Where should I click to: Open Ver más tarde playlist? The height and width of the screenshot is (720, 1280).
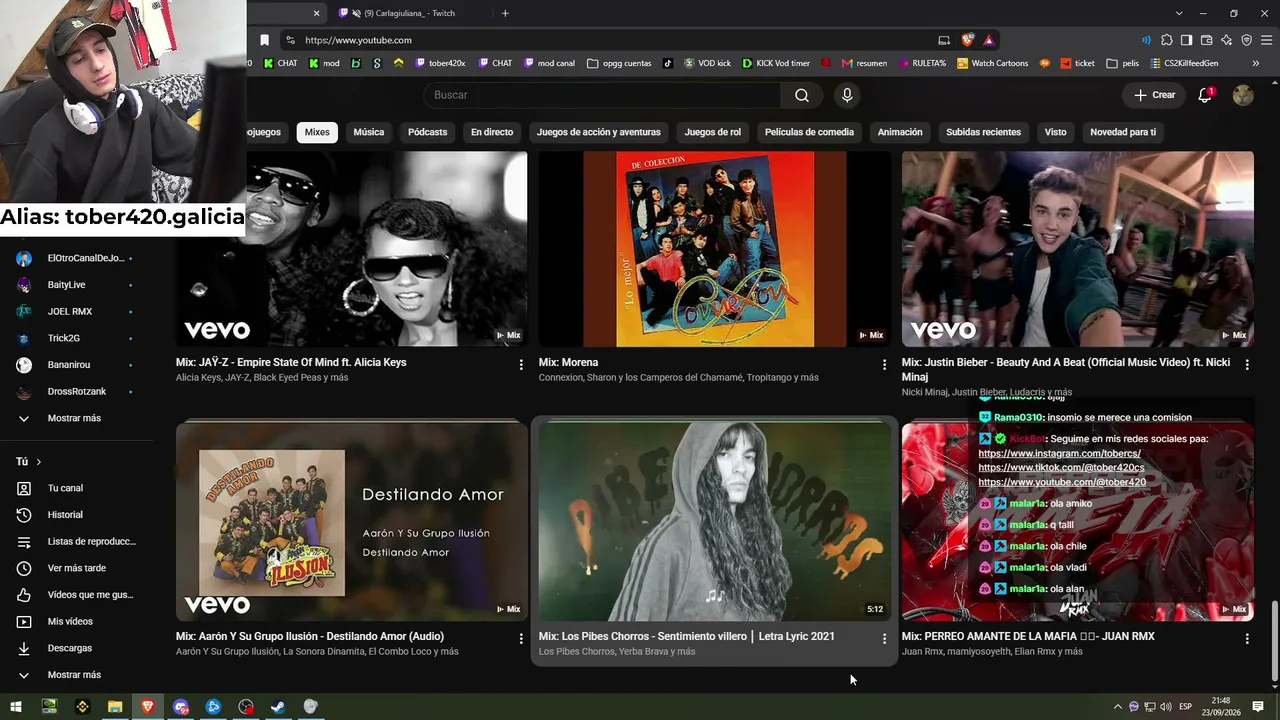77,568
